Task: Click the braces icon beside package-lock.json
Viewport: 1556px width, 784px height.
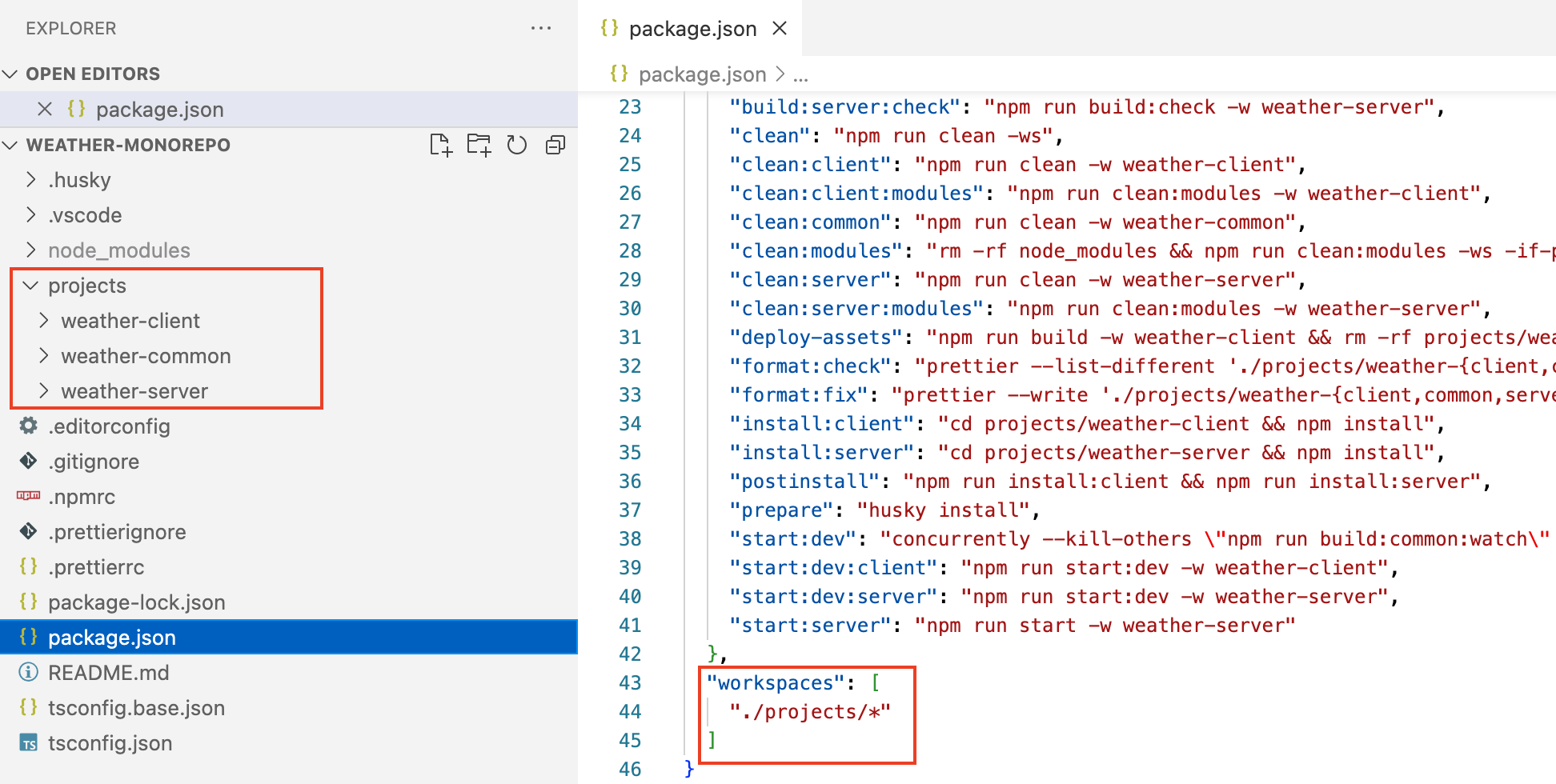Action: point(29,602)
